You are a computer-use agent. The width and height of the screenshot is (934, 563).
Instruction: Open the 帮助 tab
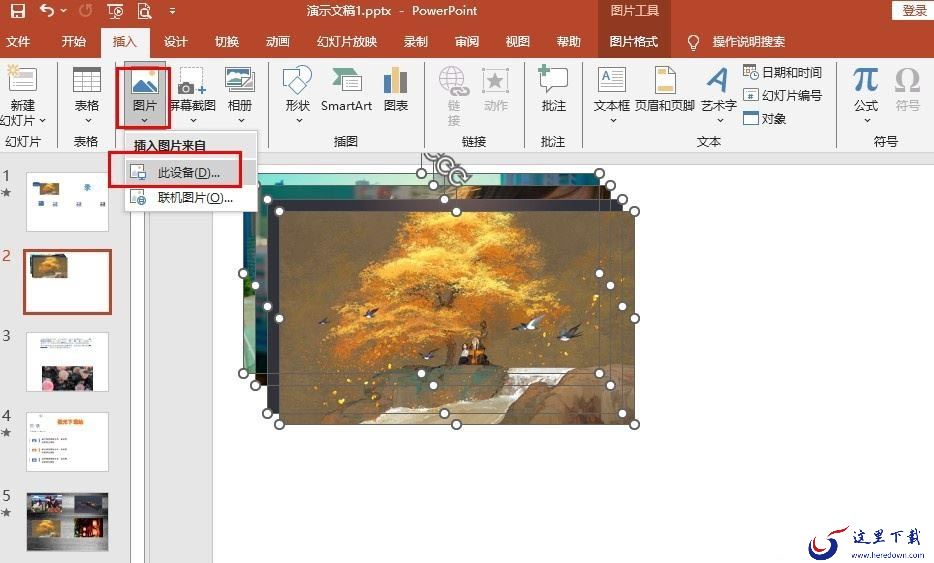tap(568, 42)
